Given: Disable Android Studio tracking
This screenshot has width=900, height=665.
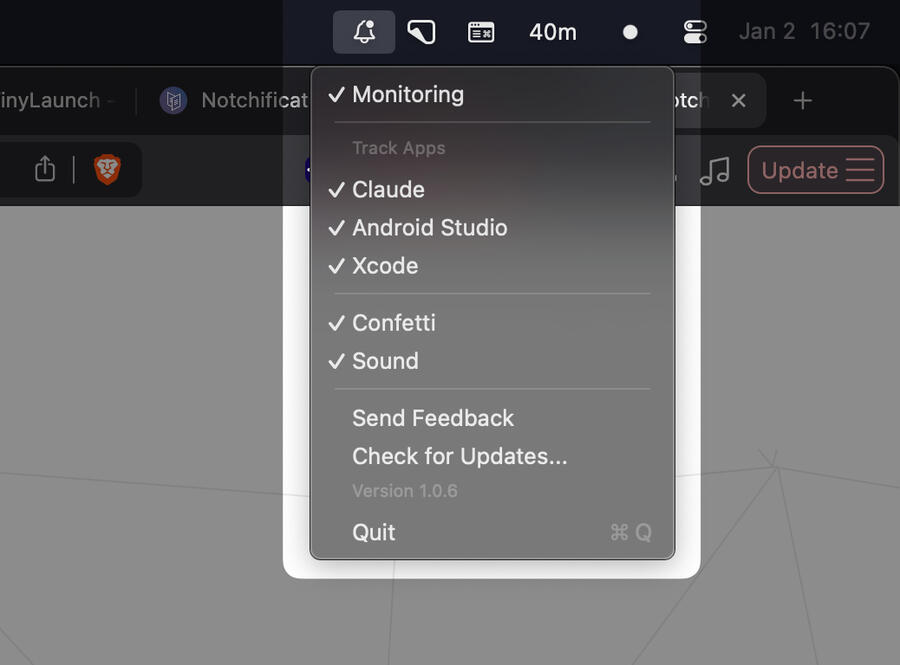Looking at the screenshot, I should coord(429,228).
